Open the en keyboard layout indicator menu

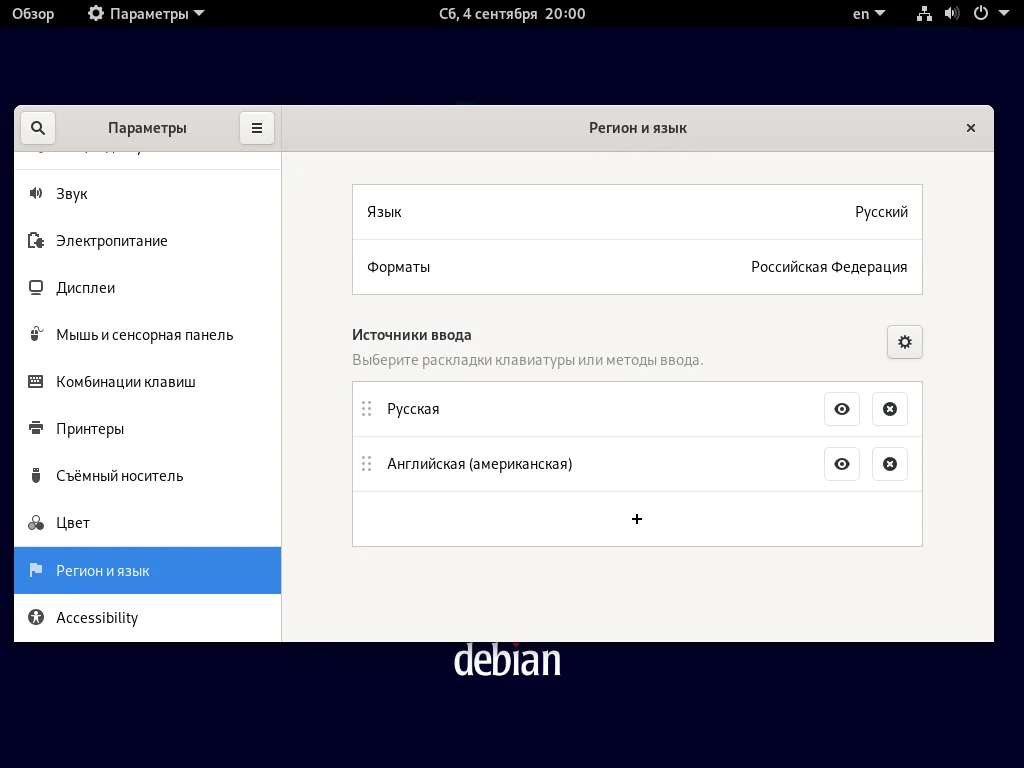(x=866, y=13)
